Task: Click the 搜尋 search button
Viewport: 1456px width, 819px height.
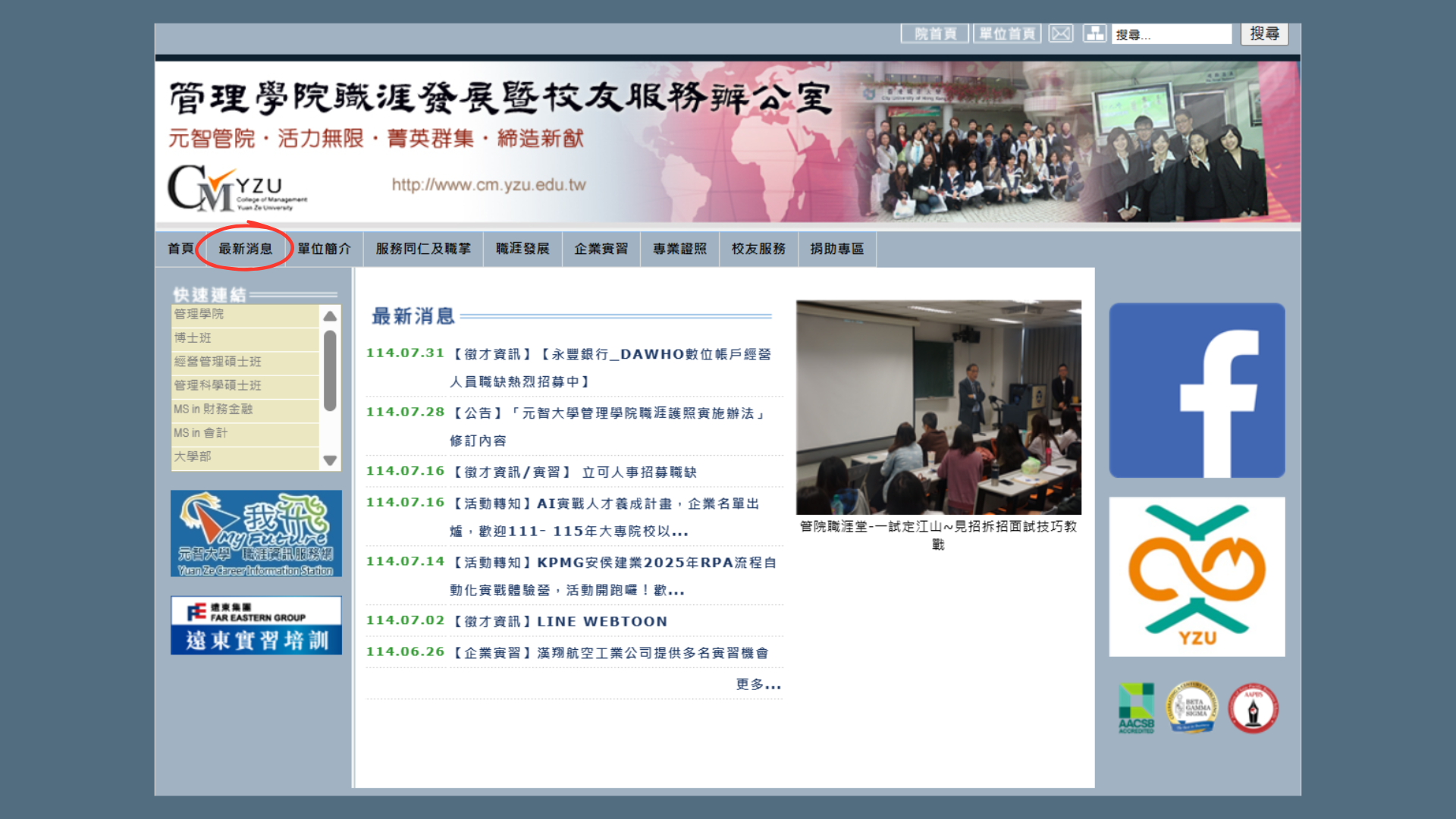Action: pyautogui.click(x=1264, y=33)
